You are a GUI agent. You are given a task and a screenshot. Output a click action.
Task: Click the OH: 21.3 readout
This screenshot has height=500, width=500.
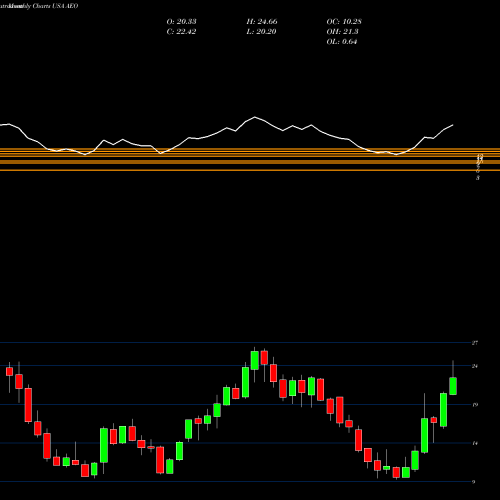click(x=342, y=32)
